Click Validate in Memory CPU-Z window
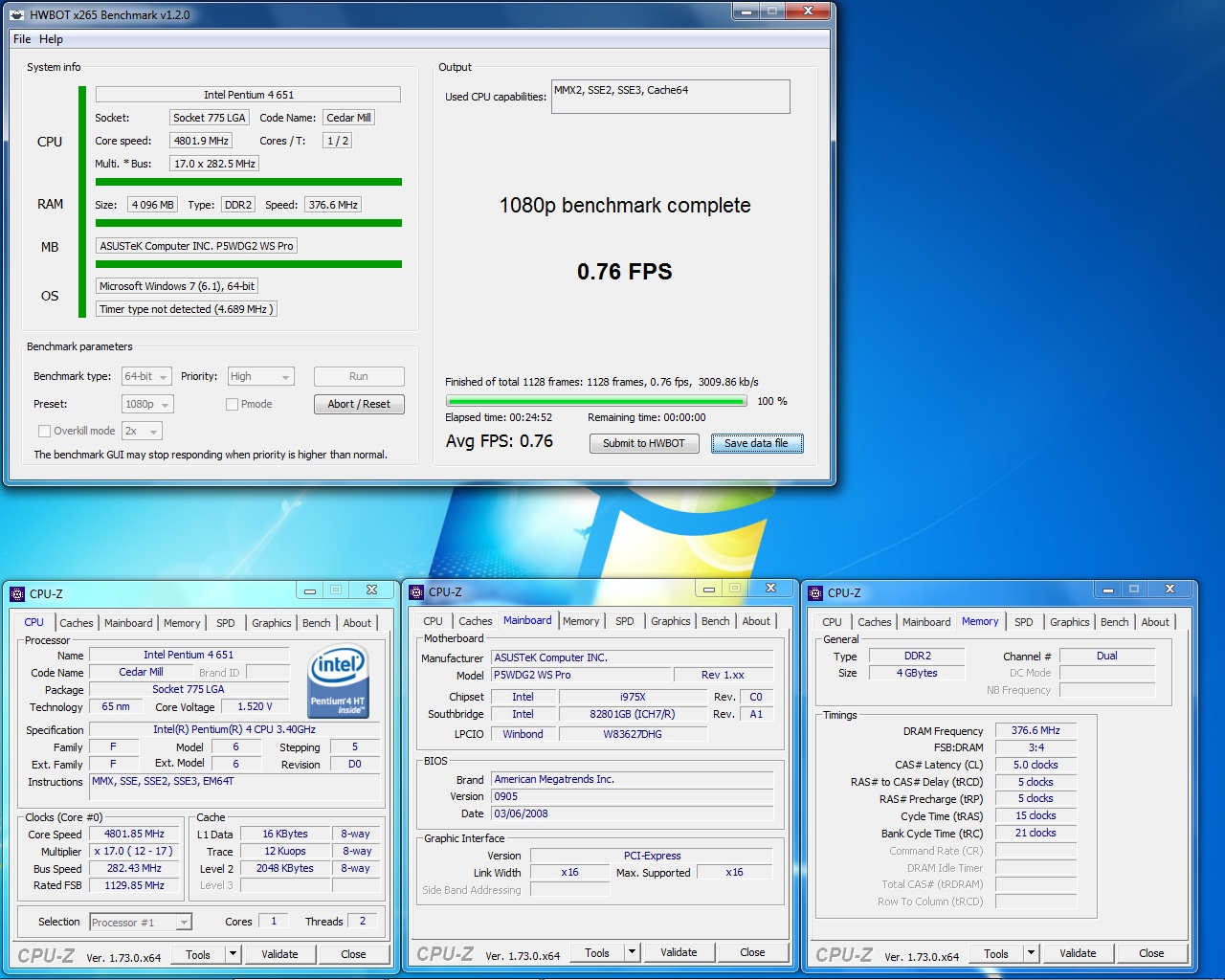This screenshot has width=1225, height=980. 1078,953
